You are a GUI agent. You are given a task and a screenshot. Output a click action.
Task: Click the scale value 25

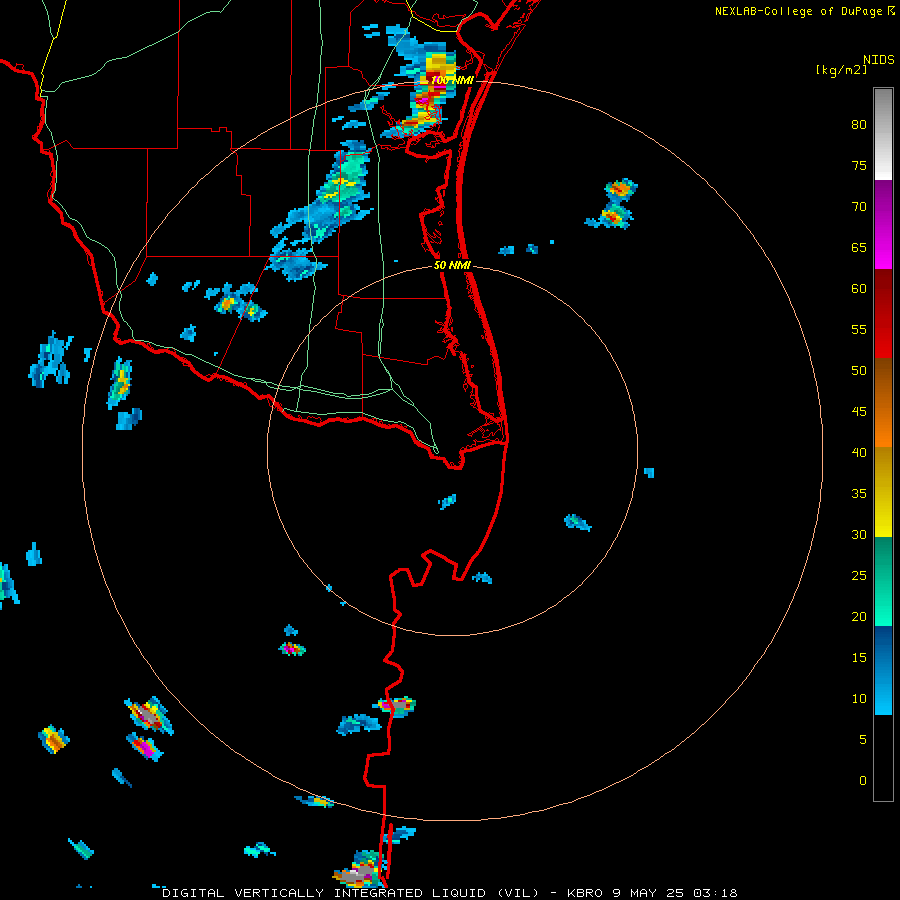pyautogui.click(x=859, y=576)
